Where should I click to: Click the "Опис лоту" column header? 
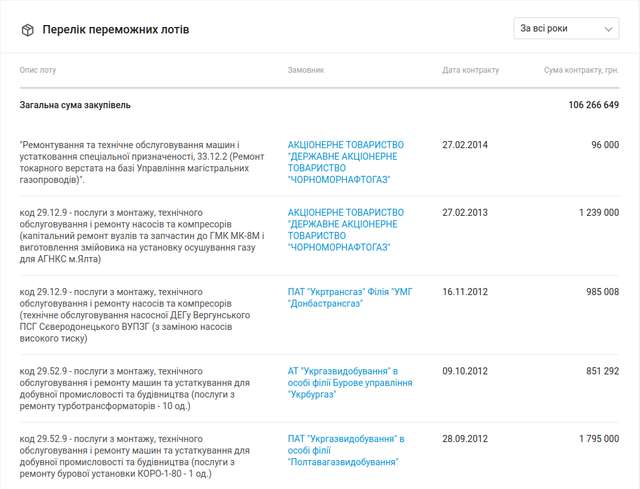39,71
